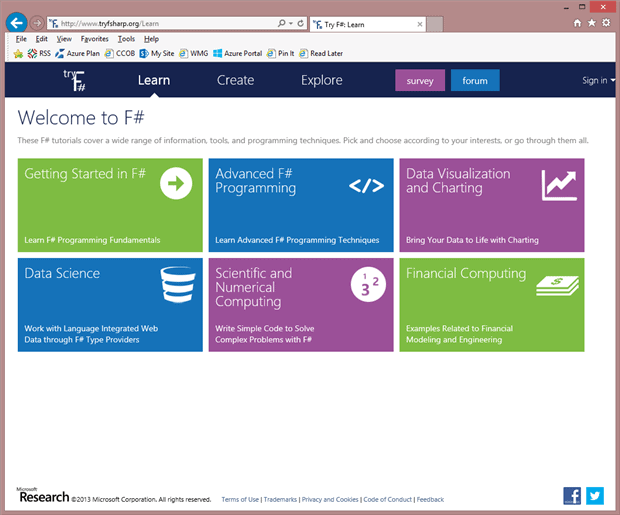The width and height of the screenshot is (620, 515).
Task: Click the Home icon in browser toolbar
Action: pos(577,23)
